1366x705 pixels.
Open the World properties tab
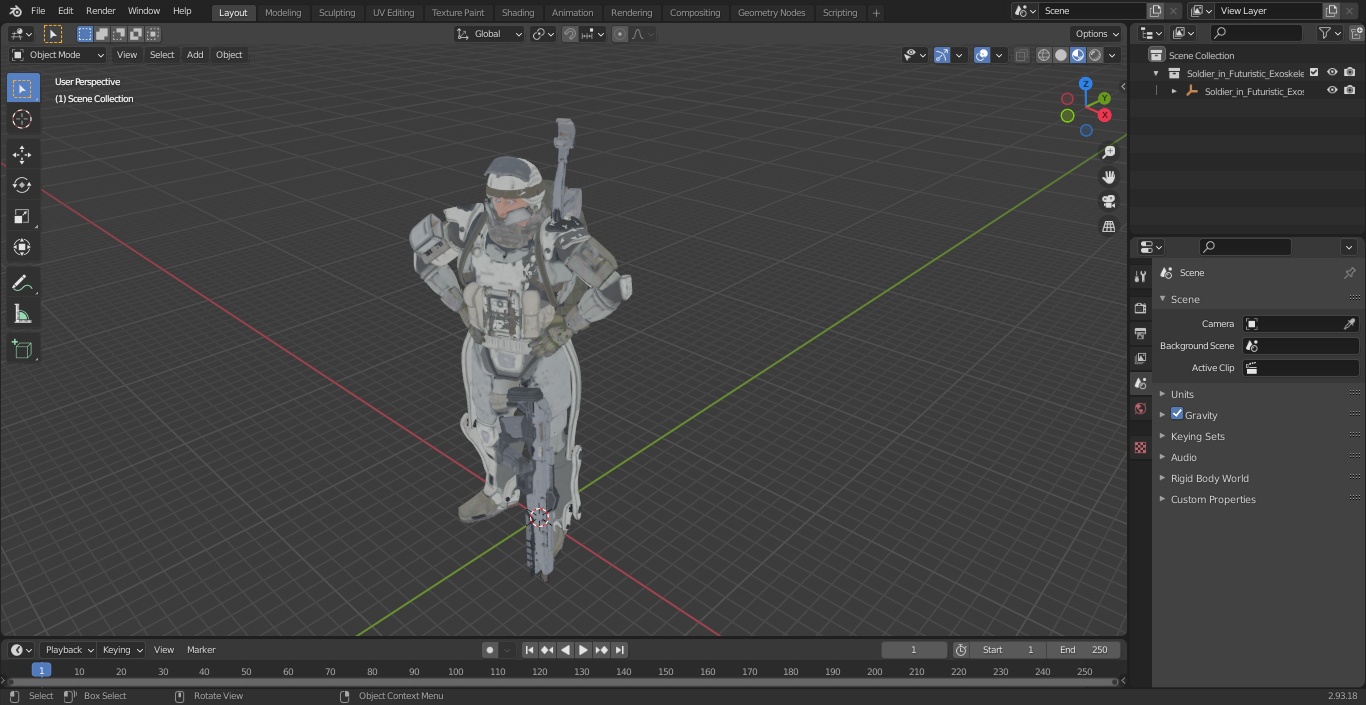tap(1140, 408)
